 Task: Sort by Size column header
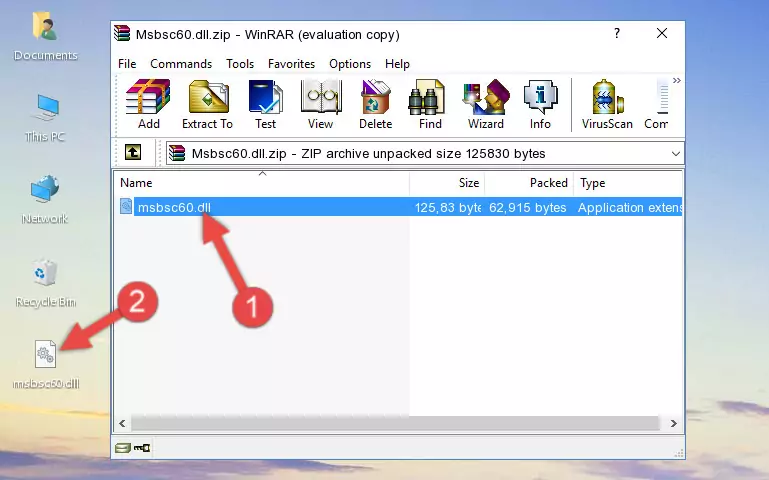point(447,183)
